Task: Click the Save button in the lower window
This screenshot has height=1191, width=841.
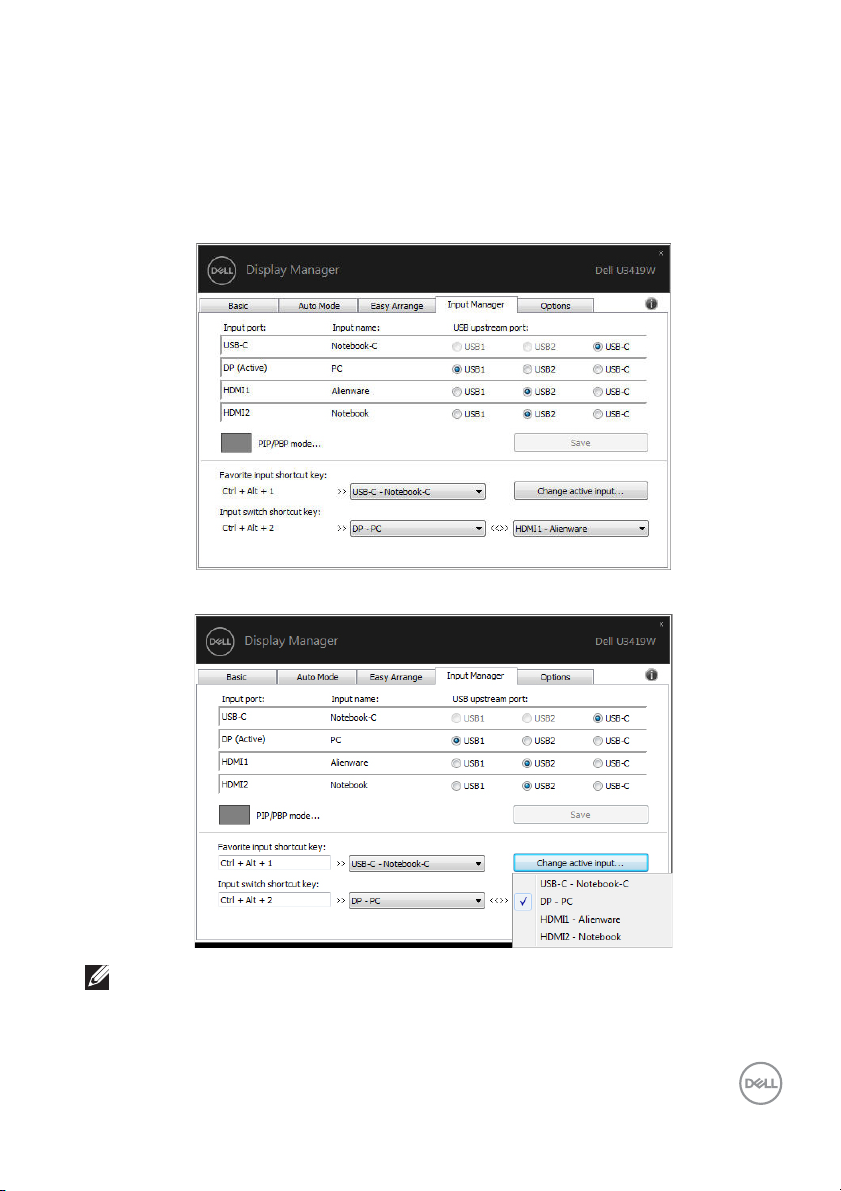Action: pyautogui.click(x=580, y=814)
